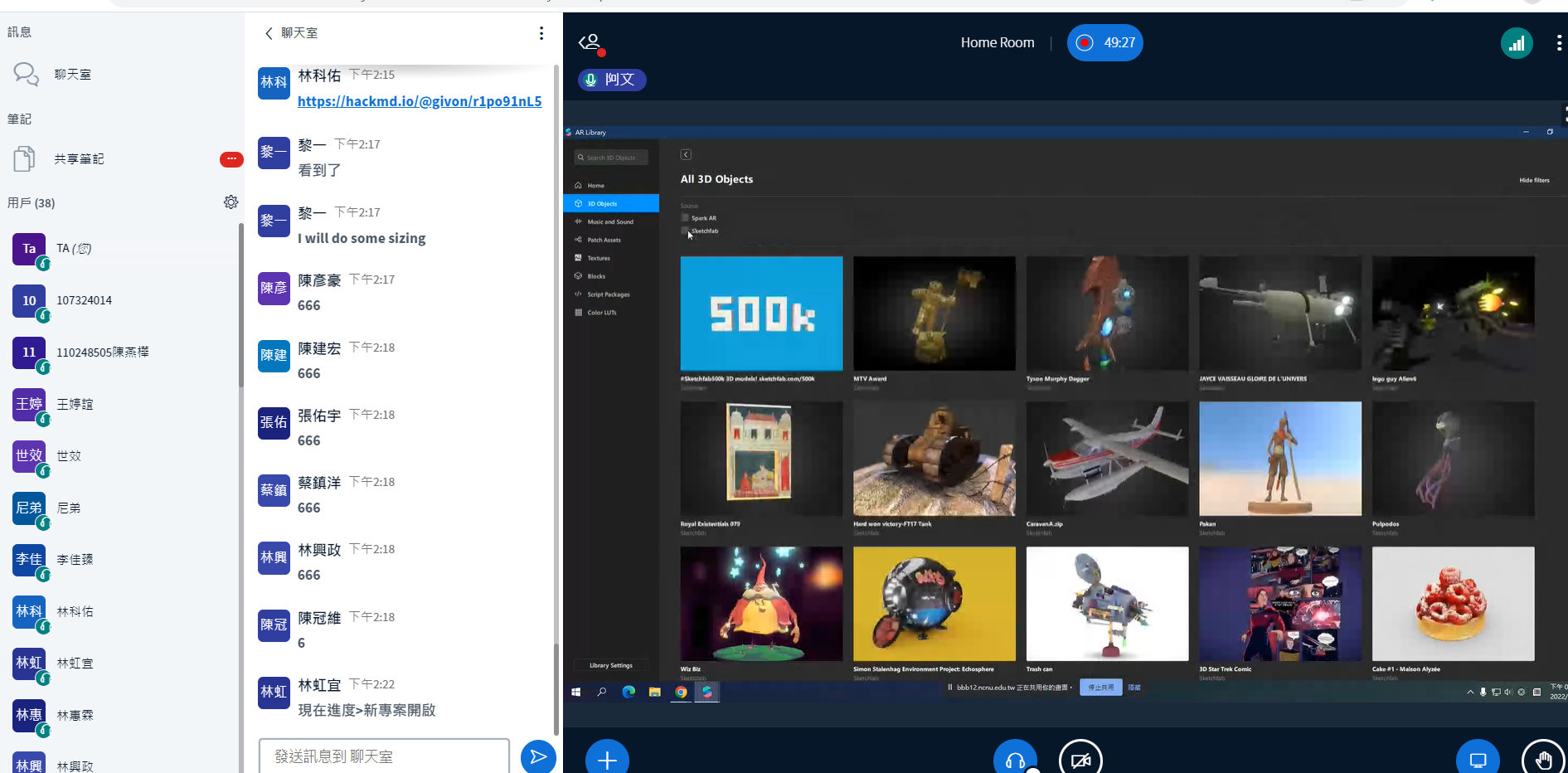Collapse chat panel with back chevron
Screen dimensions: 1568x773
(x=269, y=33)
